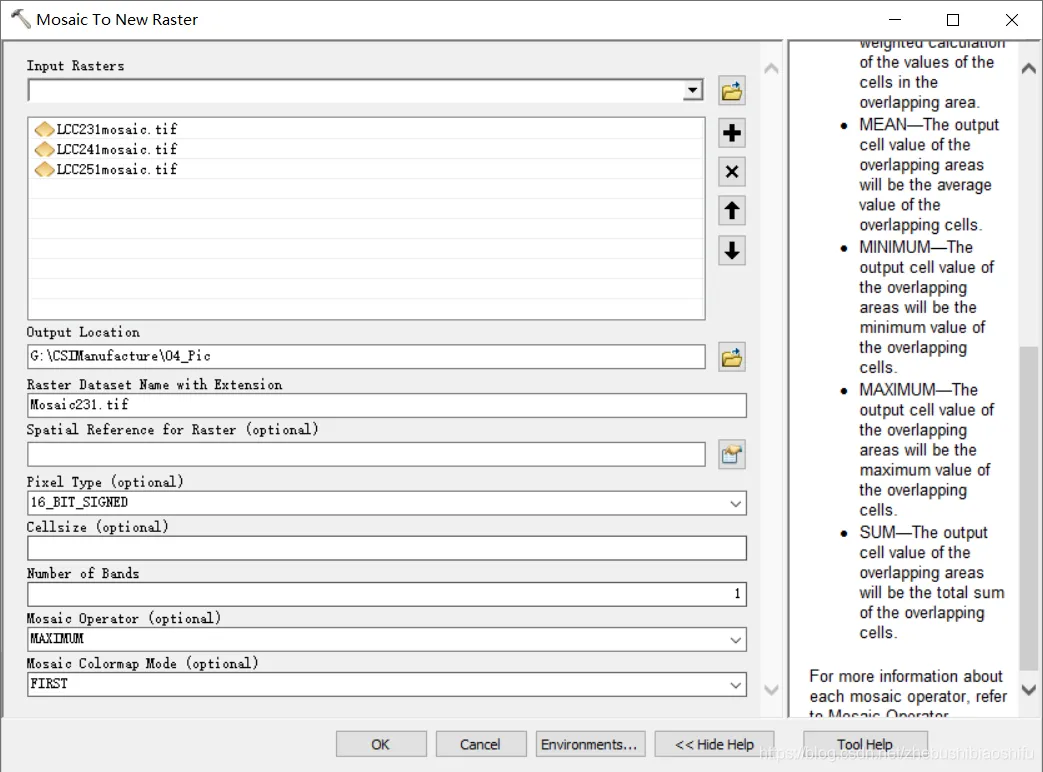
Task: Move raster up with the up arrow
Action: (x=732, y=211)
